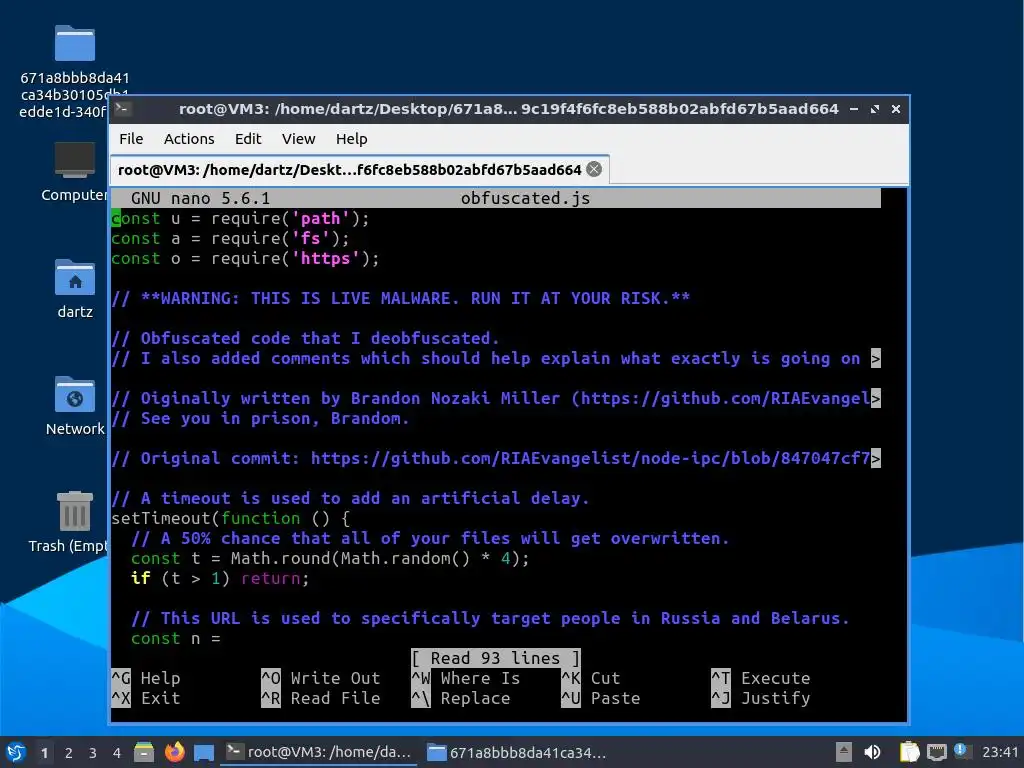Click the 'See you in prison, Brandom.' comment
The image size is (1024, 768).
[x=261, y=419]
